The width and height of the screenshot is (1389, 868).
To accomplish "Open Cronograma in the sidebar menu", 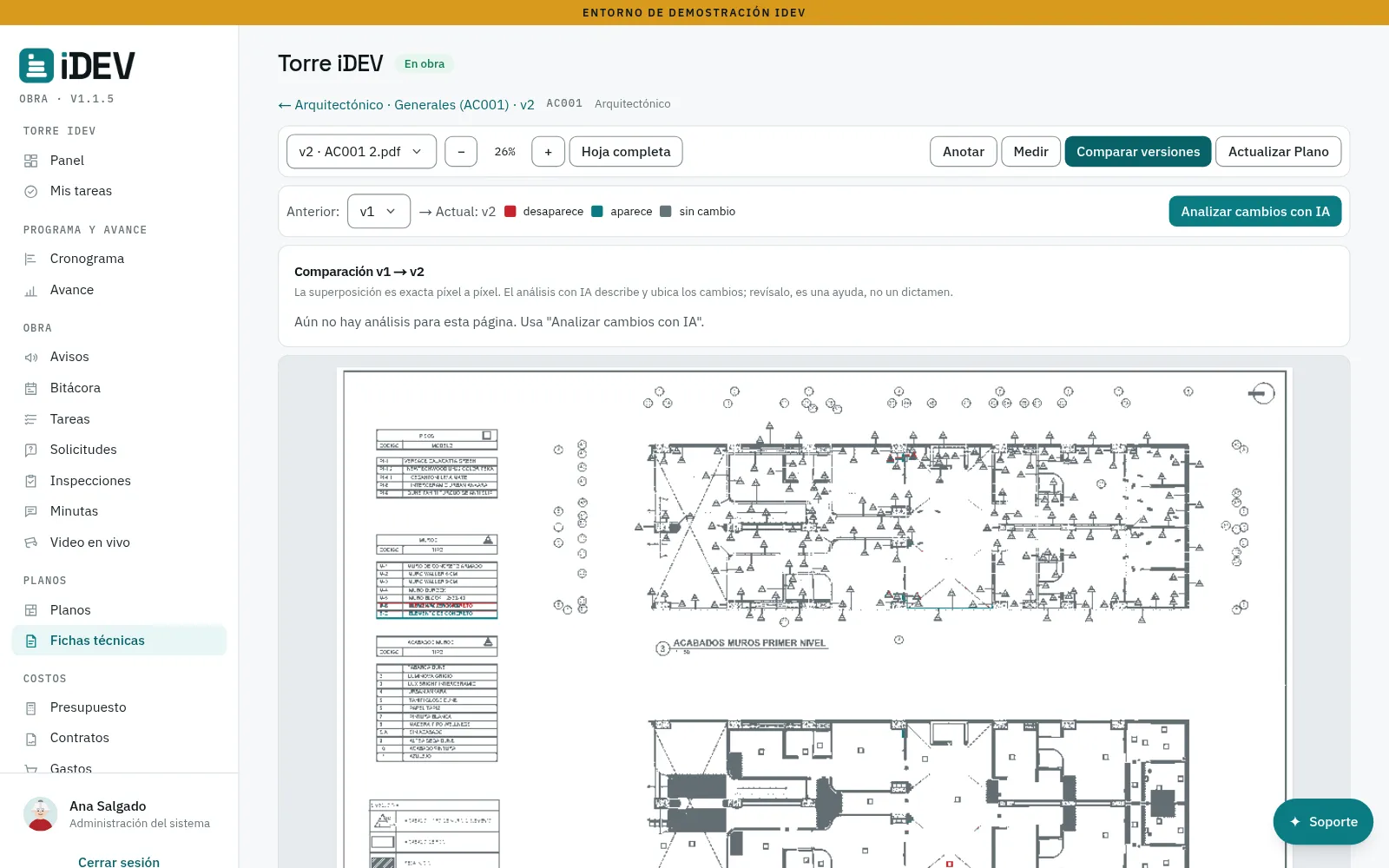I will click(119, 259).
